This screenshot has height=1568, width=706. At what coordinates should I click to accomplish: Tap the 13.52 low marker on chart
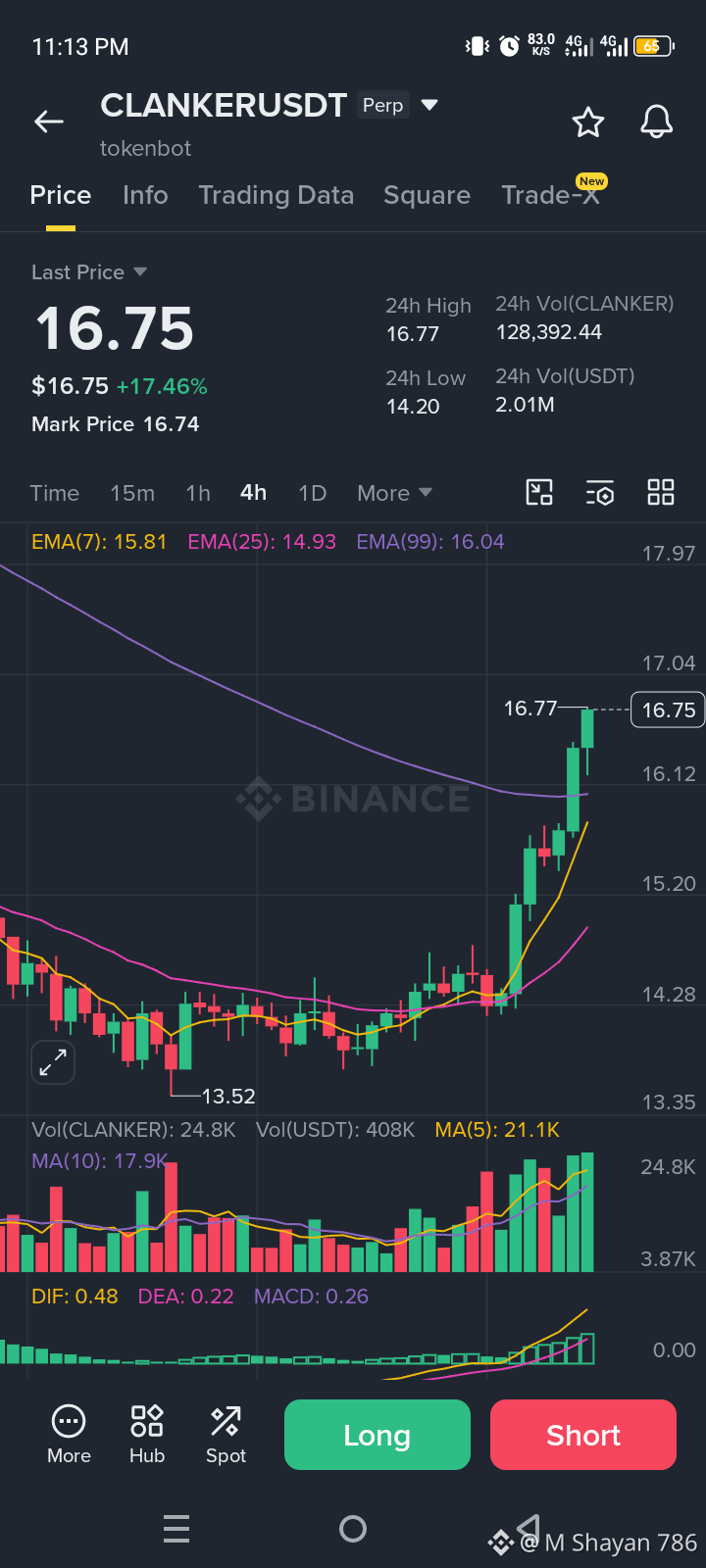point(228,1096)
